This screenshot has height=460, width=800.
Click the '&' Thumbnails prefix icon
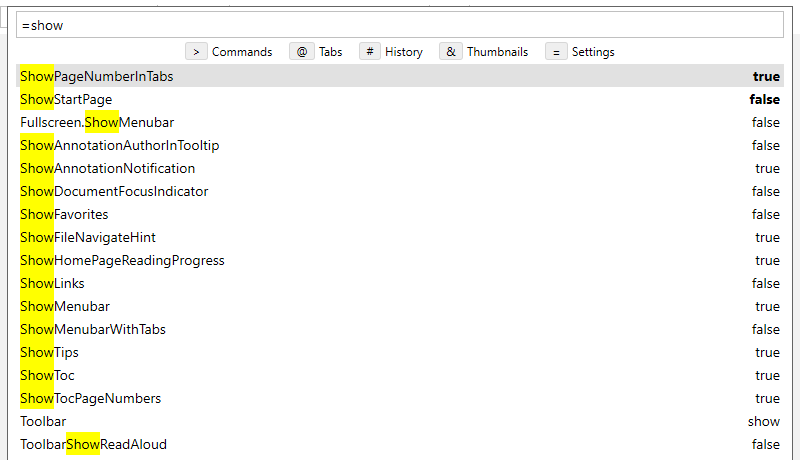click(451, 52)
